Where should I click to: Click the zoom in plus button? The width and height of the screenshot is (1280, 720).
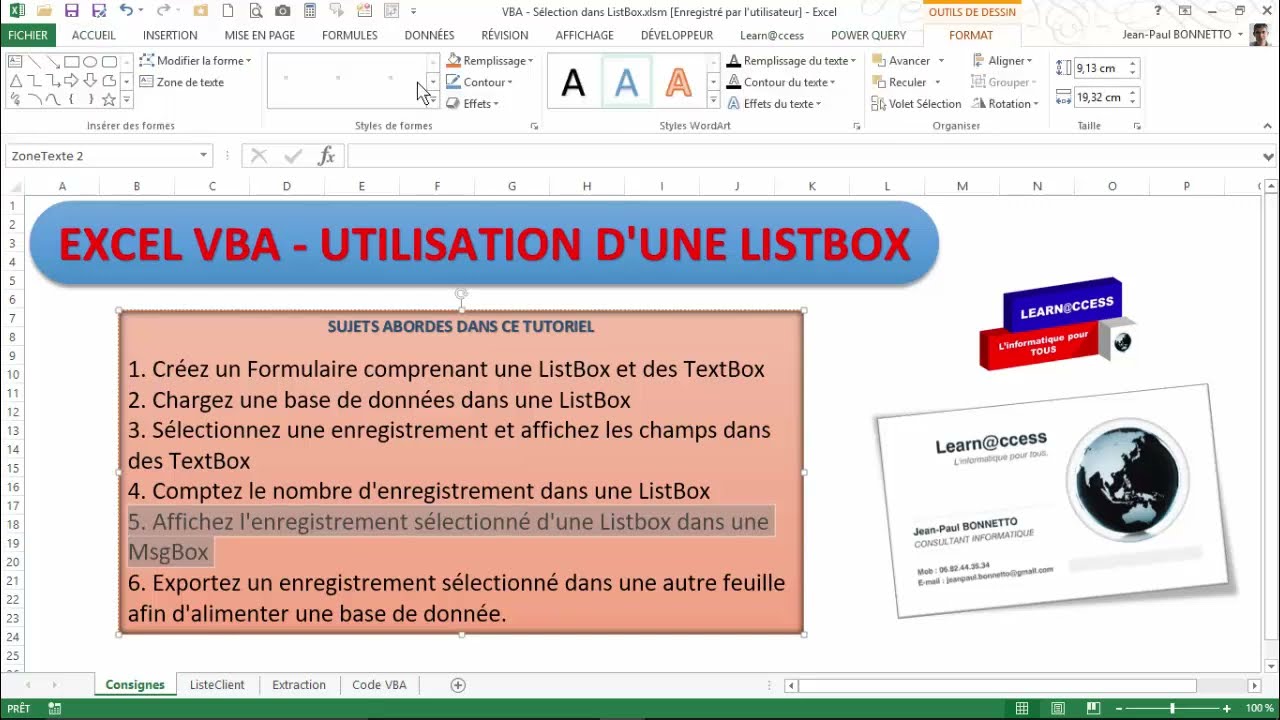(1227, 709)
